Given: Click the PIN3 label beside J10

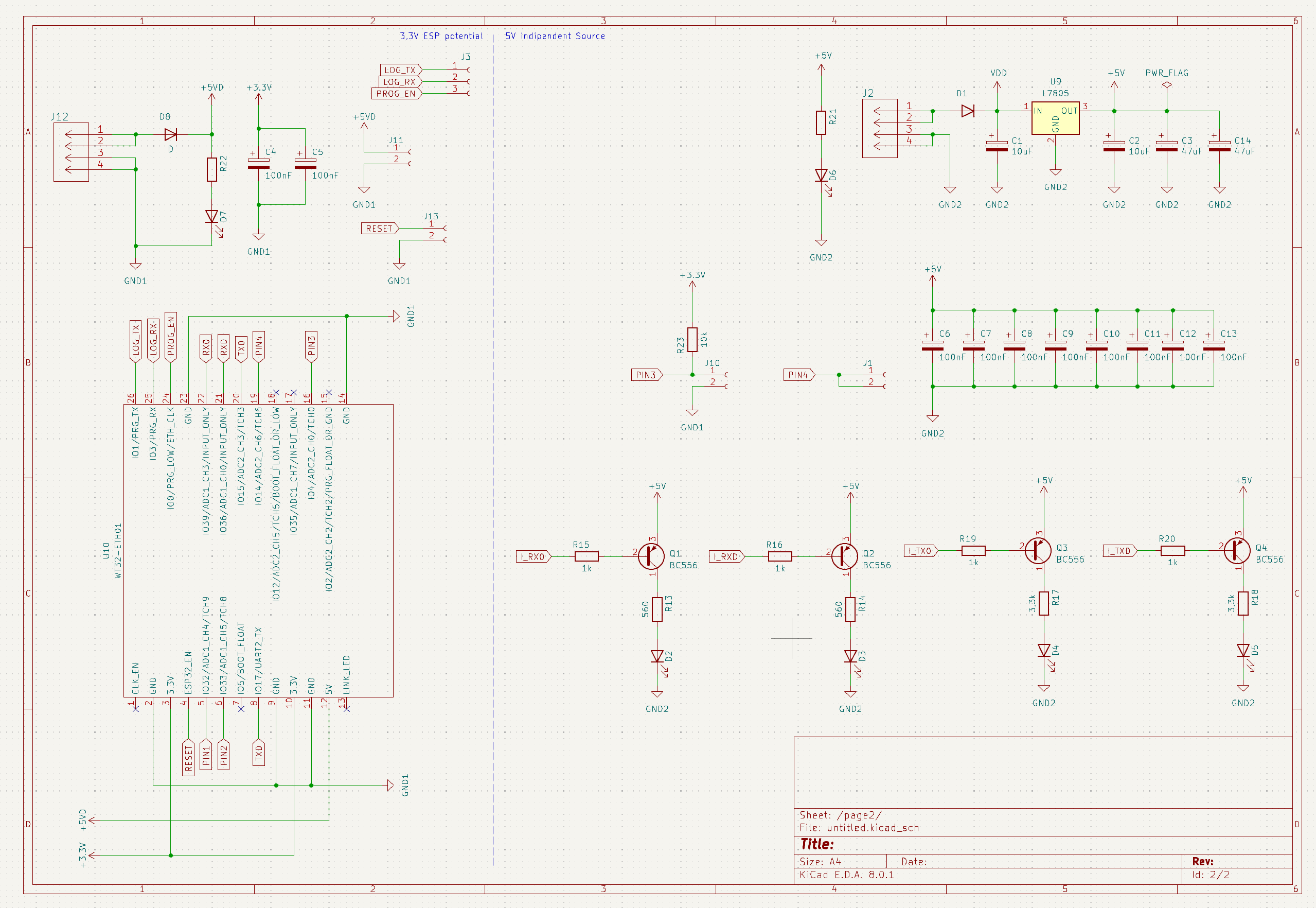Looking at the screenshot, I should tap(646, 375).
